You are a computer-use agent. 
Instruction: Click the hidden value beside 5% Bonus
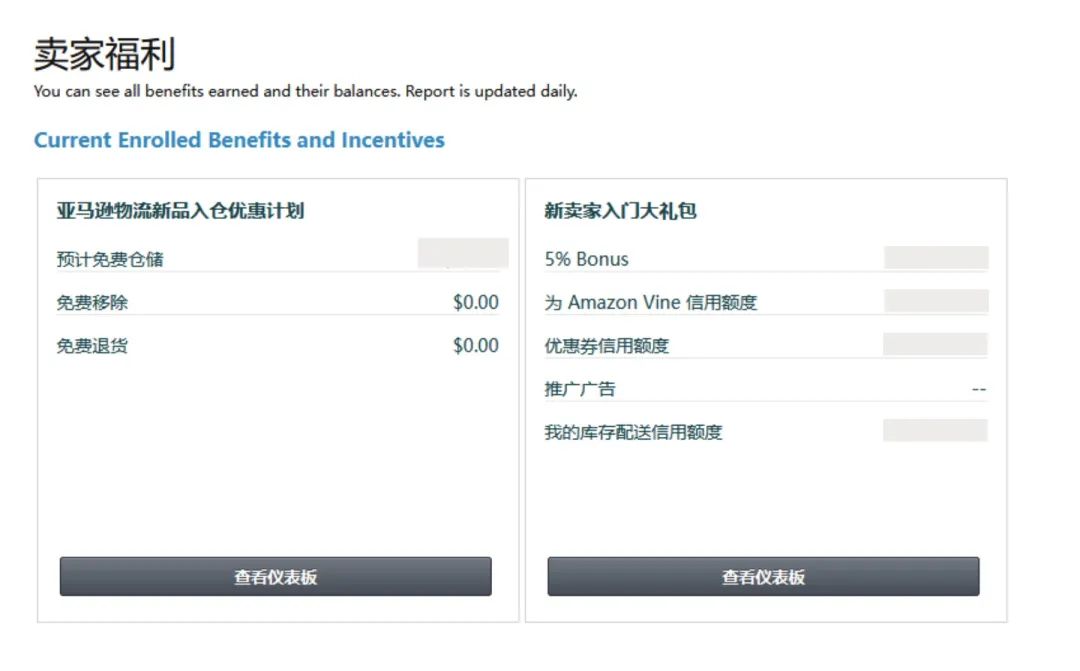tap(936, 258)
